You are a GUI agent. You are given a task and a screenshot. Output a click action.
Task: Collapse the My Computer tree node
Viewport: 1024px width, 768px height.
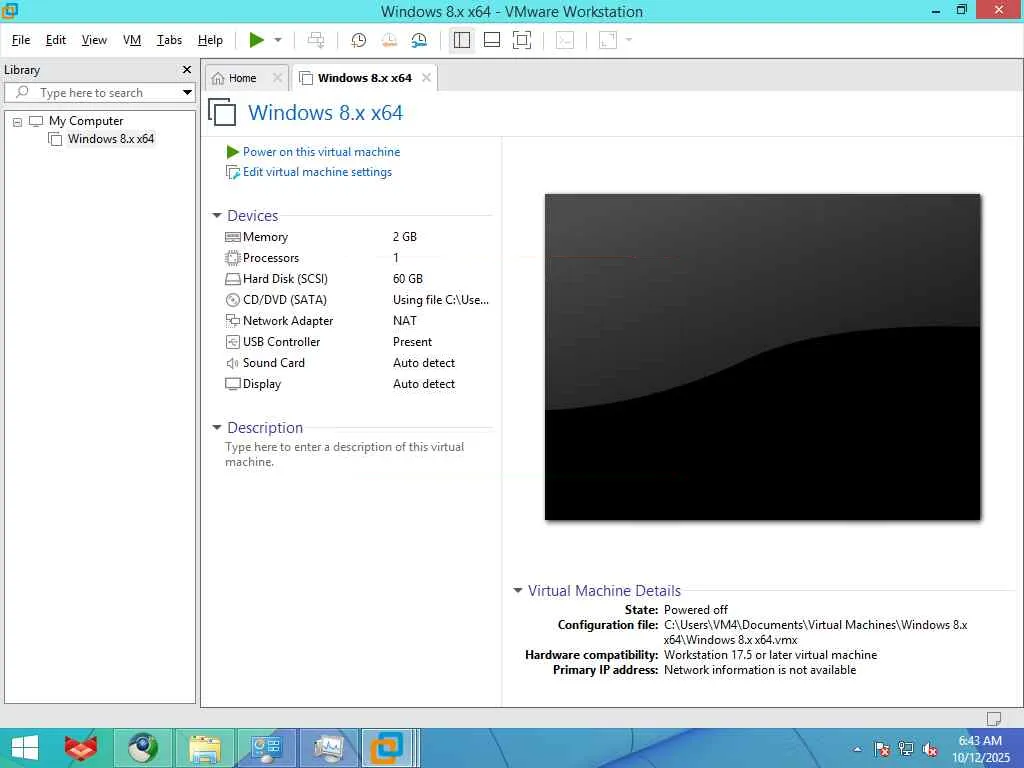[18, 121]
